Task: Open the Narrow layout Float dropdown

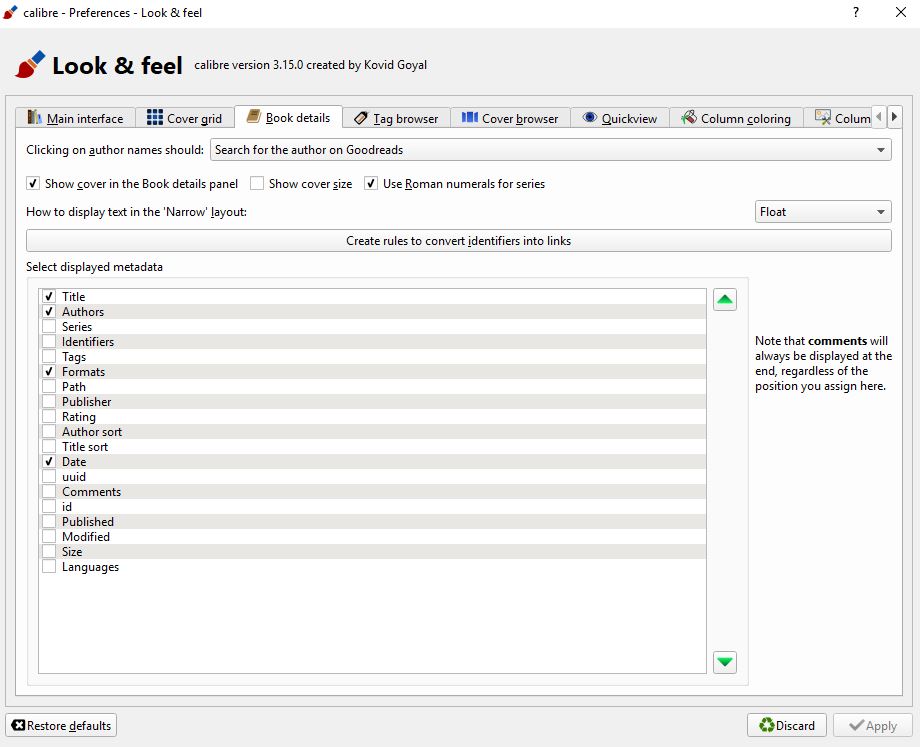Action: 822,212
